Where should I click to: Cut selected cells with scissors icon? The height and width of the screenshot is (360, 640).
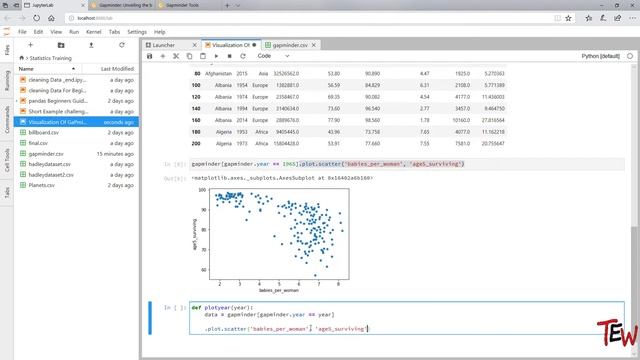176,56
